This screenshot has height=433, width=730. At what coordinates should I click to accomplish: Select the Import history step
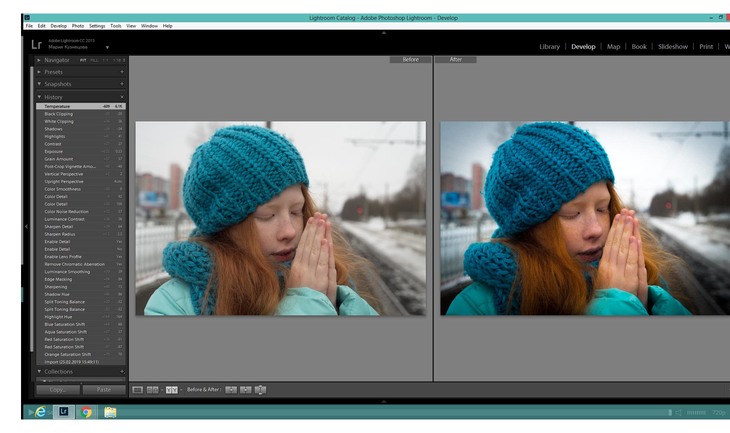point(81,362)
